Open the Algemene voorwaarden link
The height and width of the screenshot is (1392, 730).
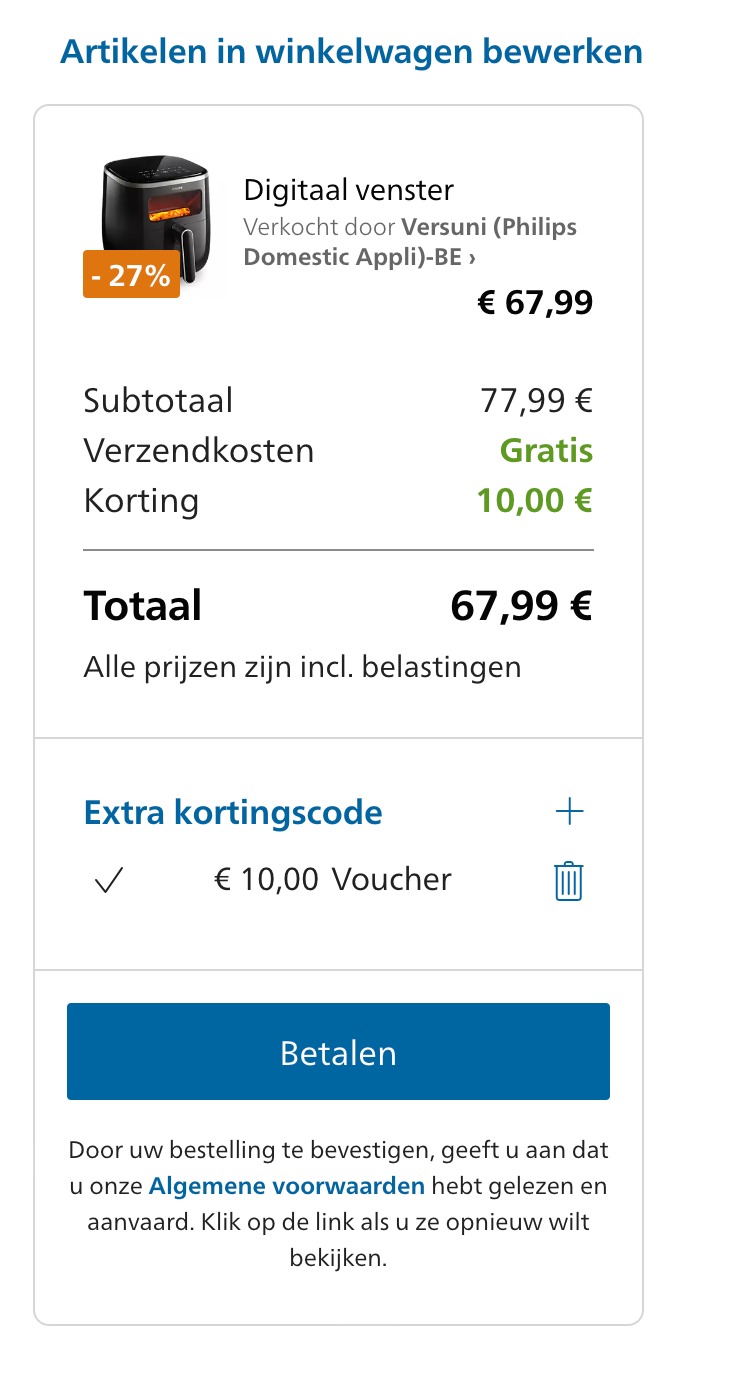click(x=287, y=1186)
